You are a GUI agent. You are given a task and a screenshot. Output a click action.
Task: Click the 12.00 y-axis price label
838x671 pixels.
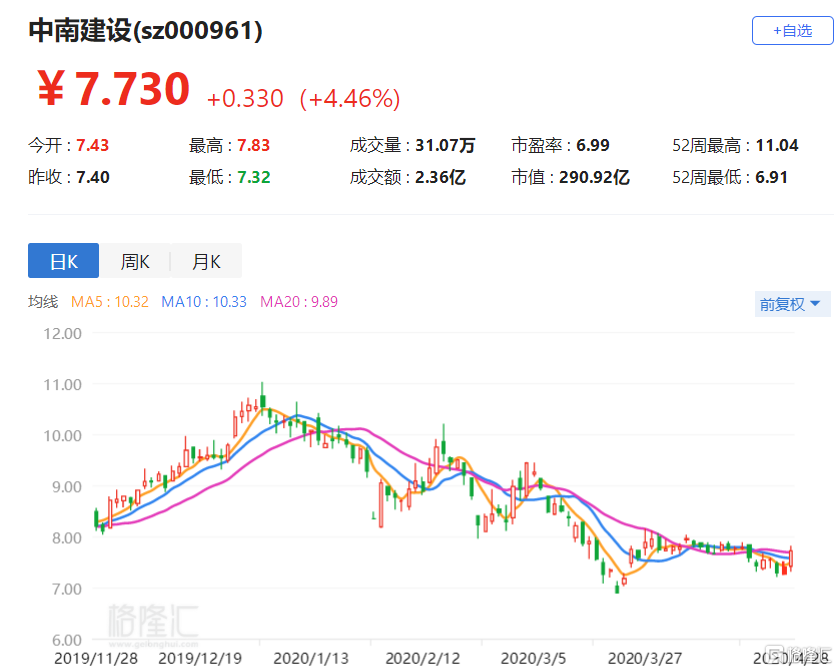[x=63, y=334]
